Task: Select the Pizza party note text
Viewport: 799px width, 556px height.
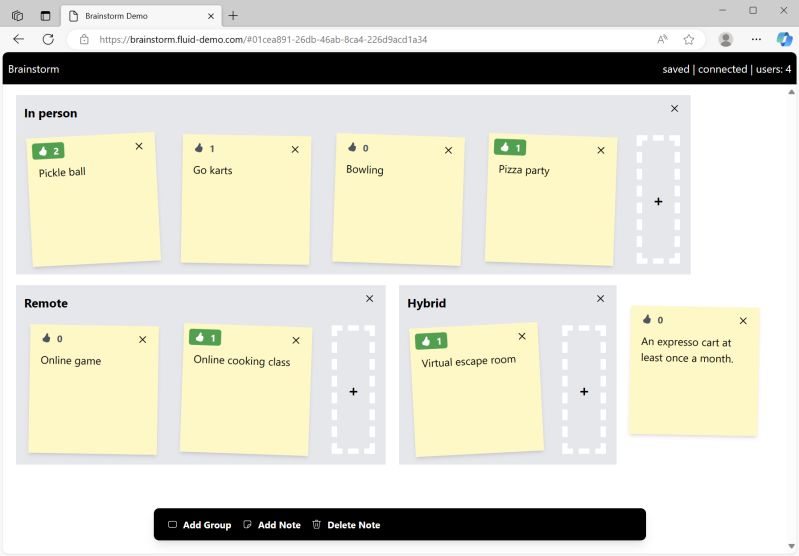Action: [x=524, y=170]
